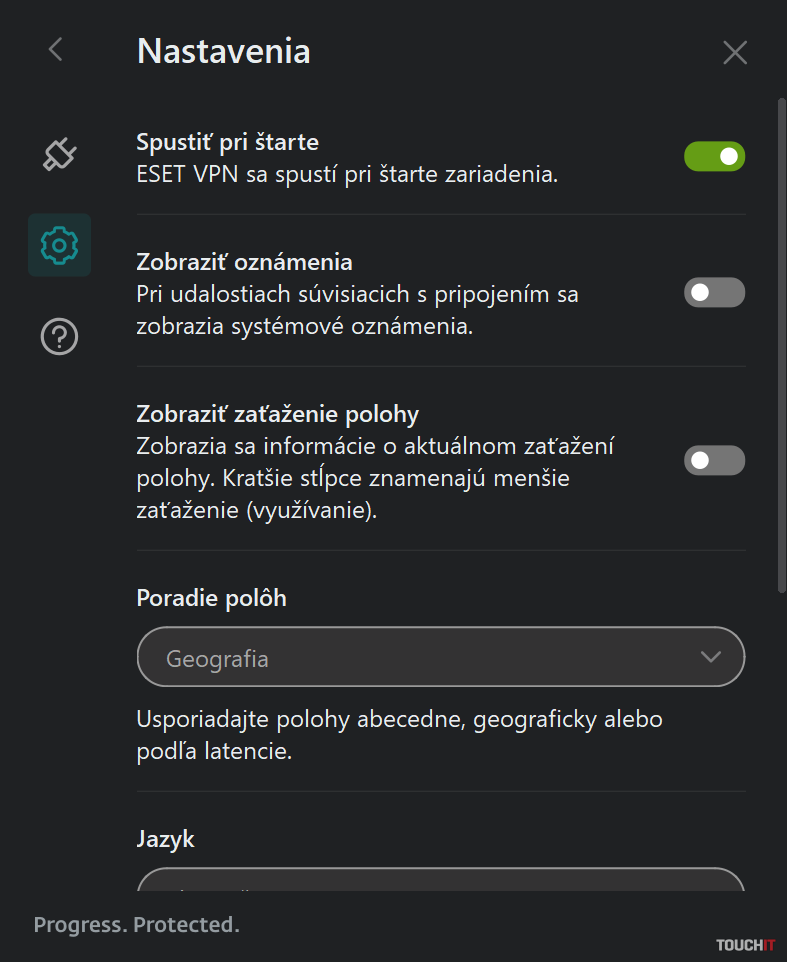Enable Zobraziť oznámenia notifications
This screenshot has width=787, height=962.
pyautogui.click(x=714, y=292)
